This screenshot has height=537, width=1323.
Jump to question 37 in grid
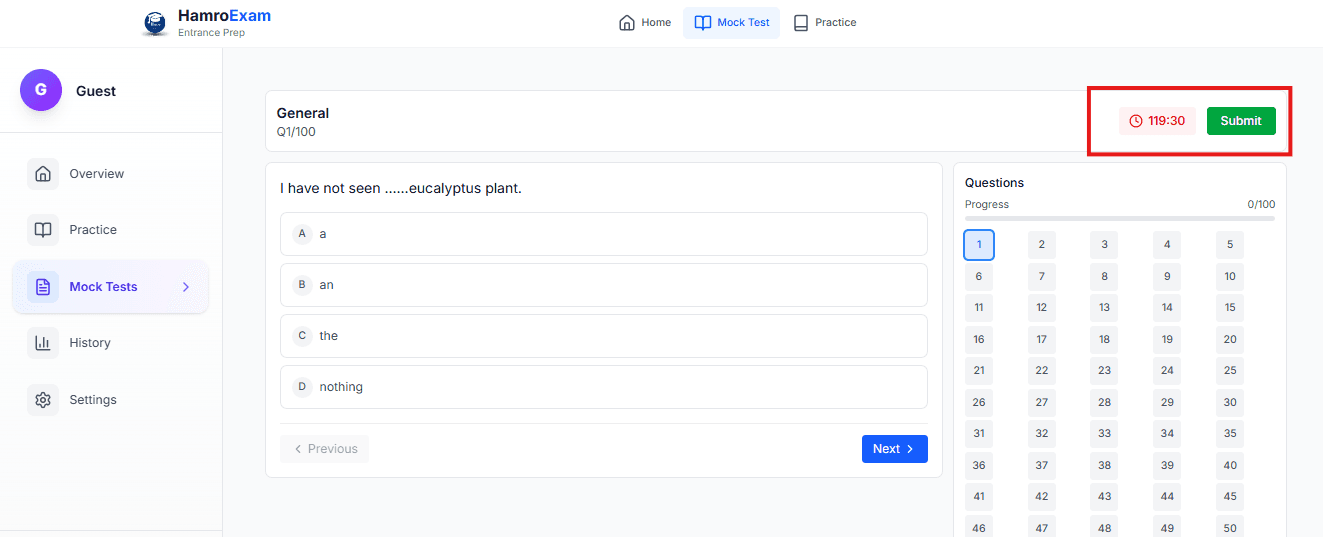[x=1042, y=466]
